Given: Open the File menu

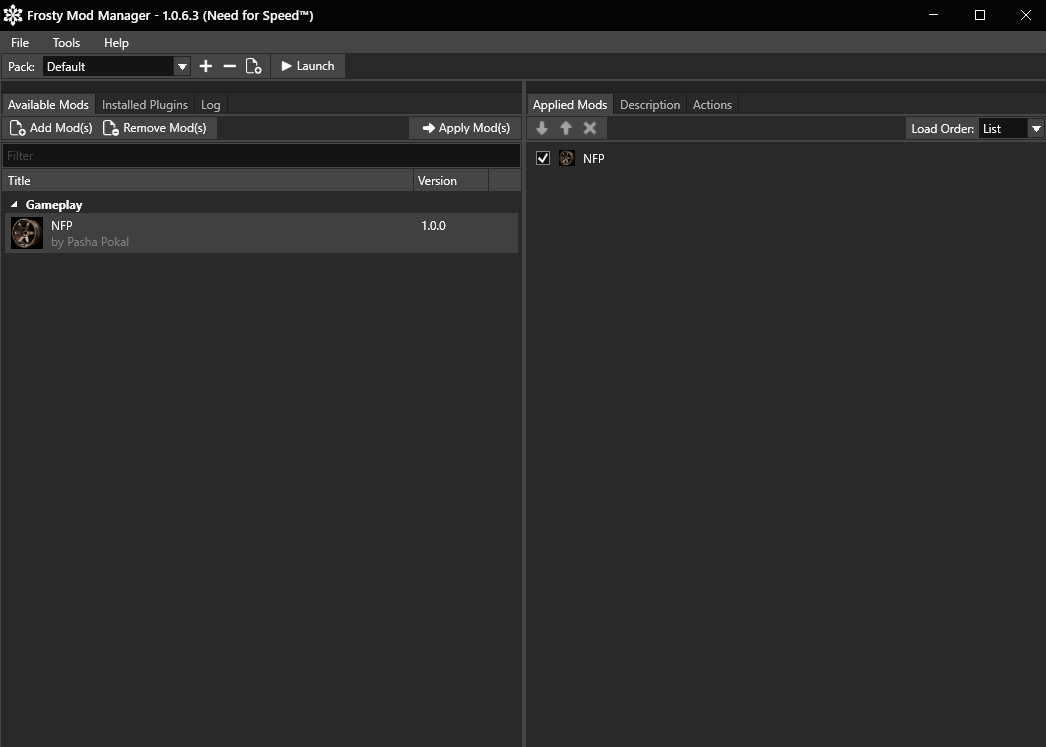Looking at the screenshot, I should [x=20, y=43].
